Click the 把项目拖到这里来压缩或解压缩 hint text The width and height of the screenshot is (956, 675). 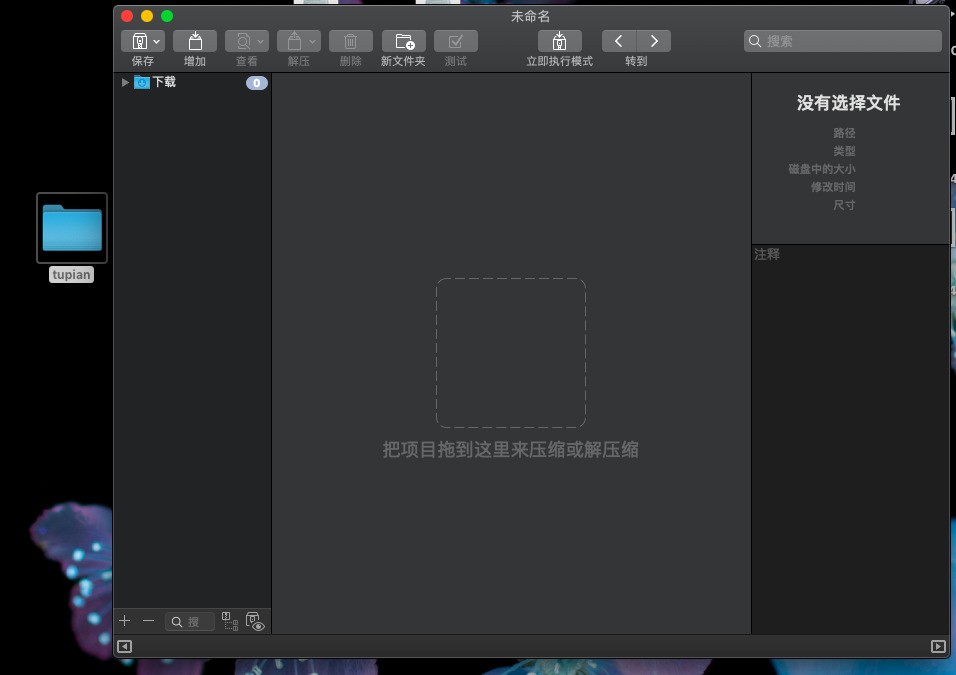point(510,450)
